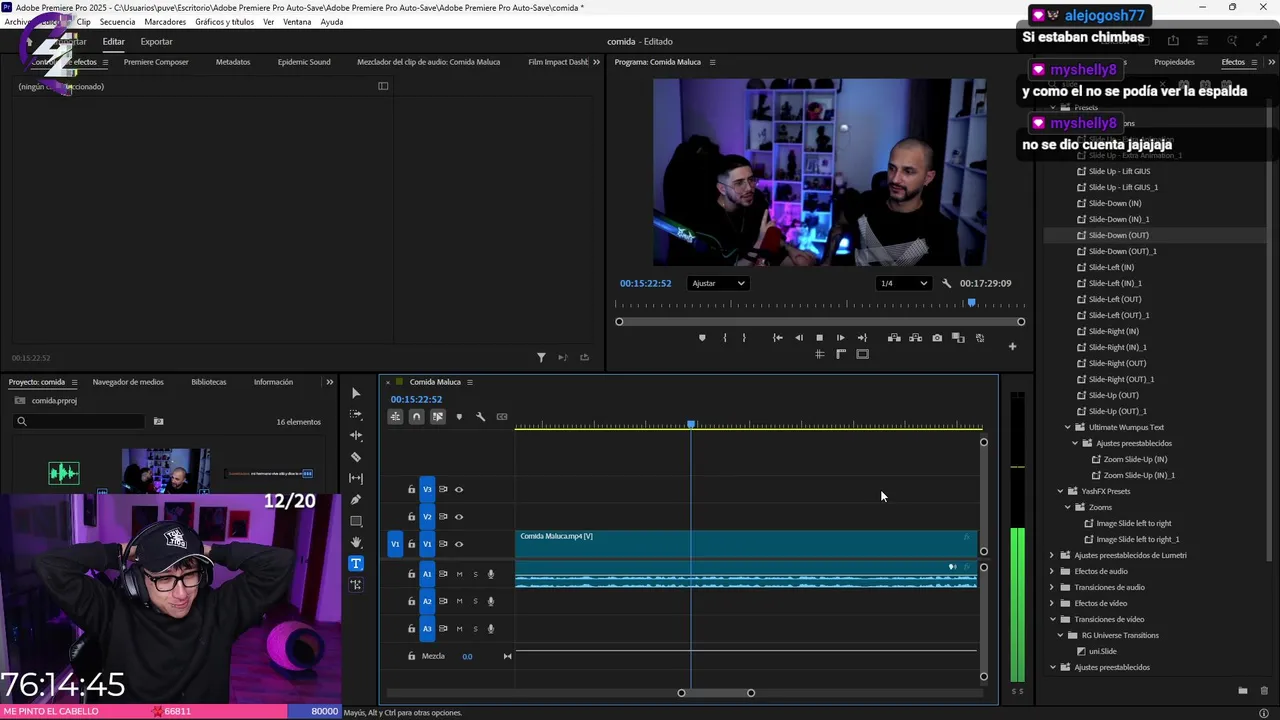1280x720 pixels.
Task: Open the 1/4 playback resolution dropdown
Action: point(903,283)
